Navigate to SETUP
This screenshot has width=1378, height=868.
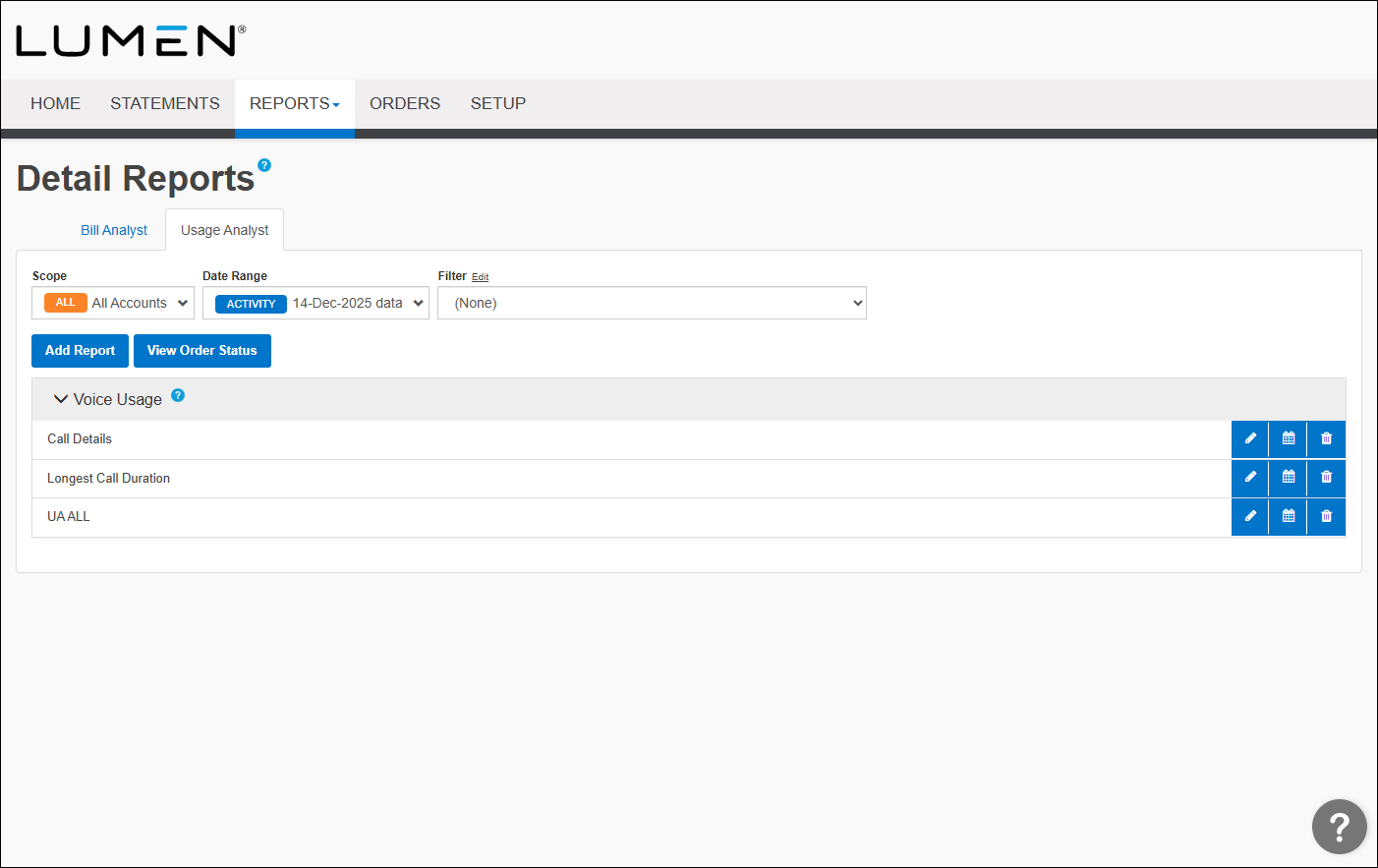[x=498, y=103]
